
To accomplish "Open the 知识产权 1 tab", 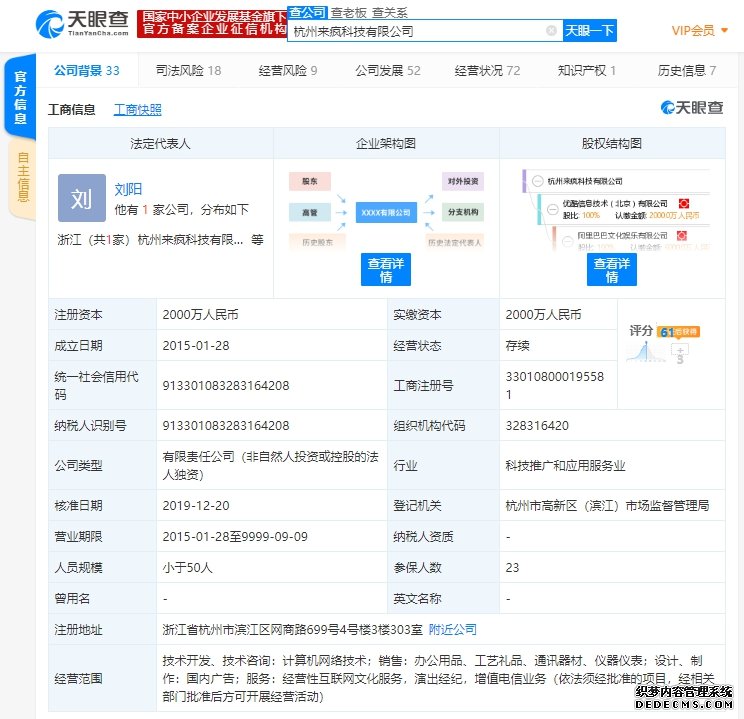I will 586,71.
